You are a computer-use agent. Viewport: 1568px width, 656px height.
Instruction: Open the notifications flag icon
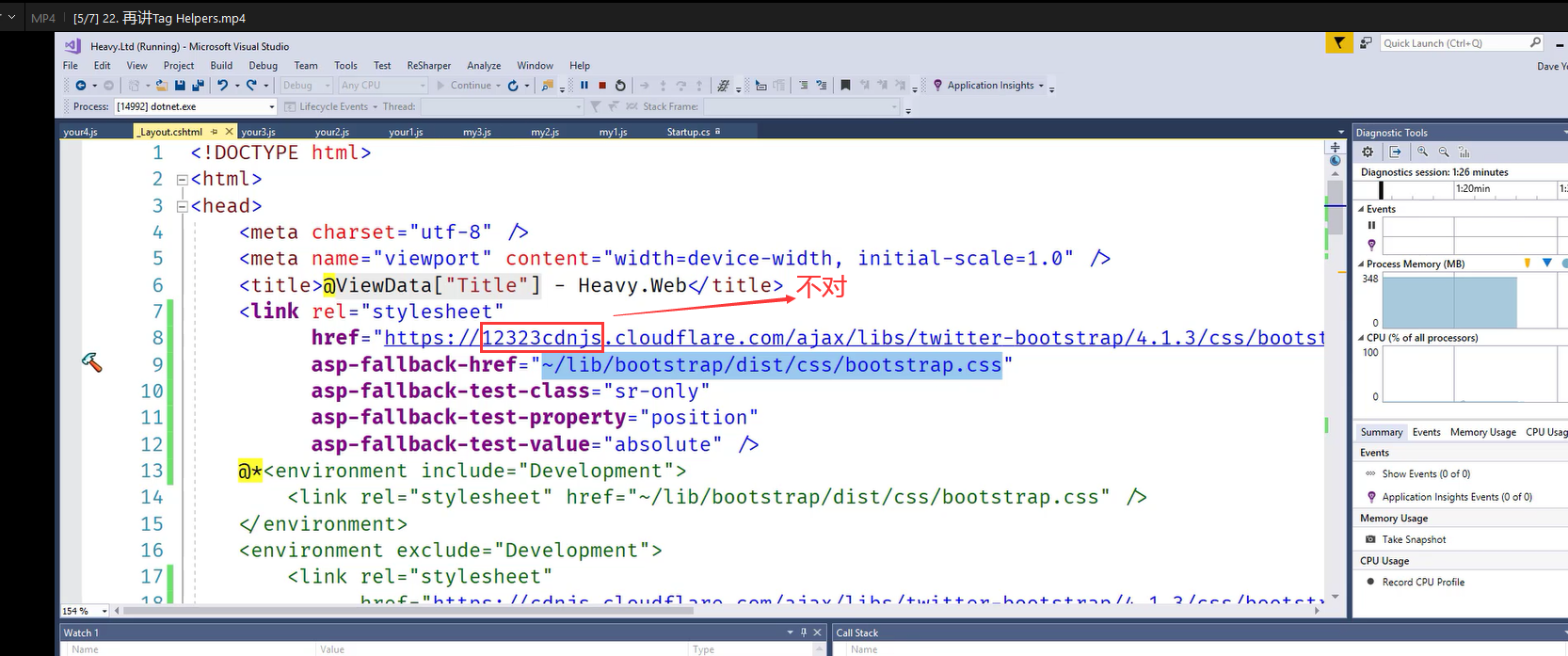click(x=1339, y=43)
